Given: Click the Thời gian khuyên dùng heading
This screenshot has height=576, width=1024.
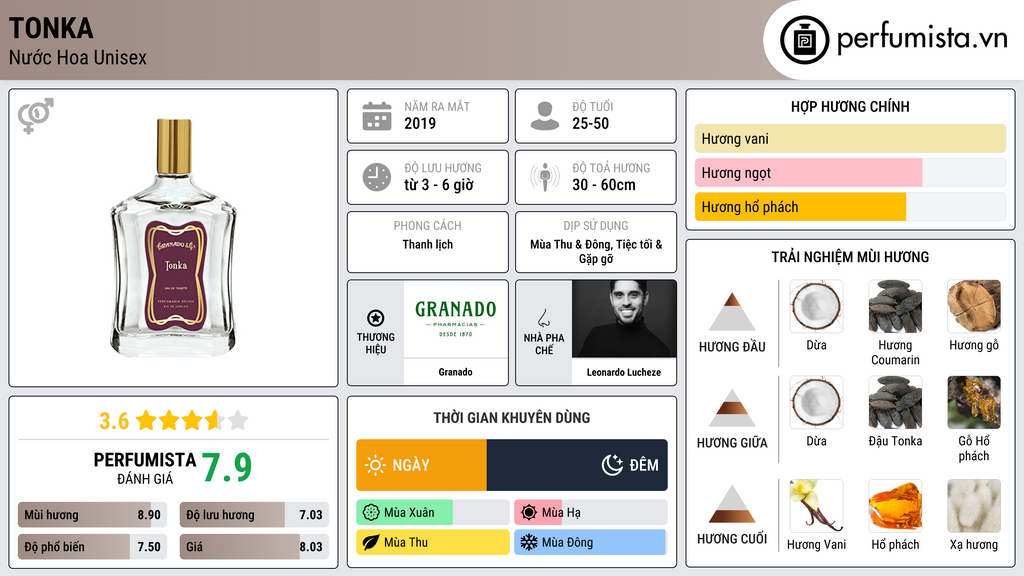Looking at the screenshot, I should coord(512,418).
